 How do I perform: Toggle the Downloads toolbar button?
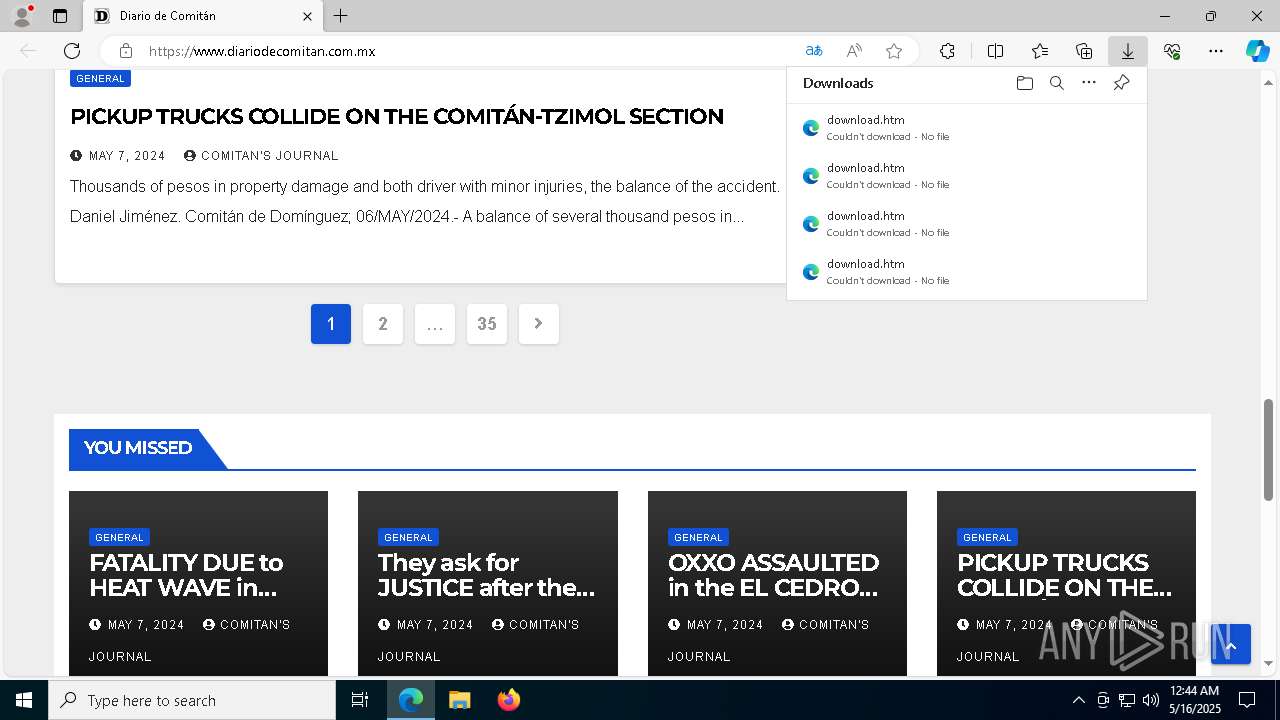pos(1128,51)
